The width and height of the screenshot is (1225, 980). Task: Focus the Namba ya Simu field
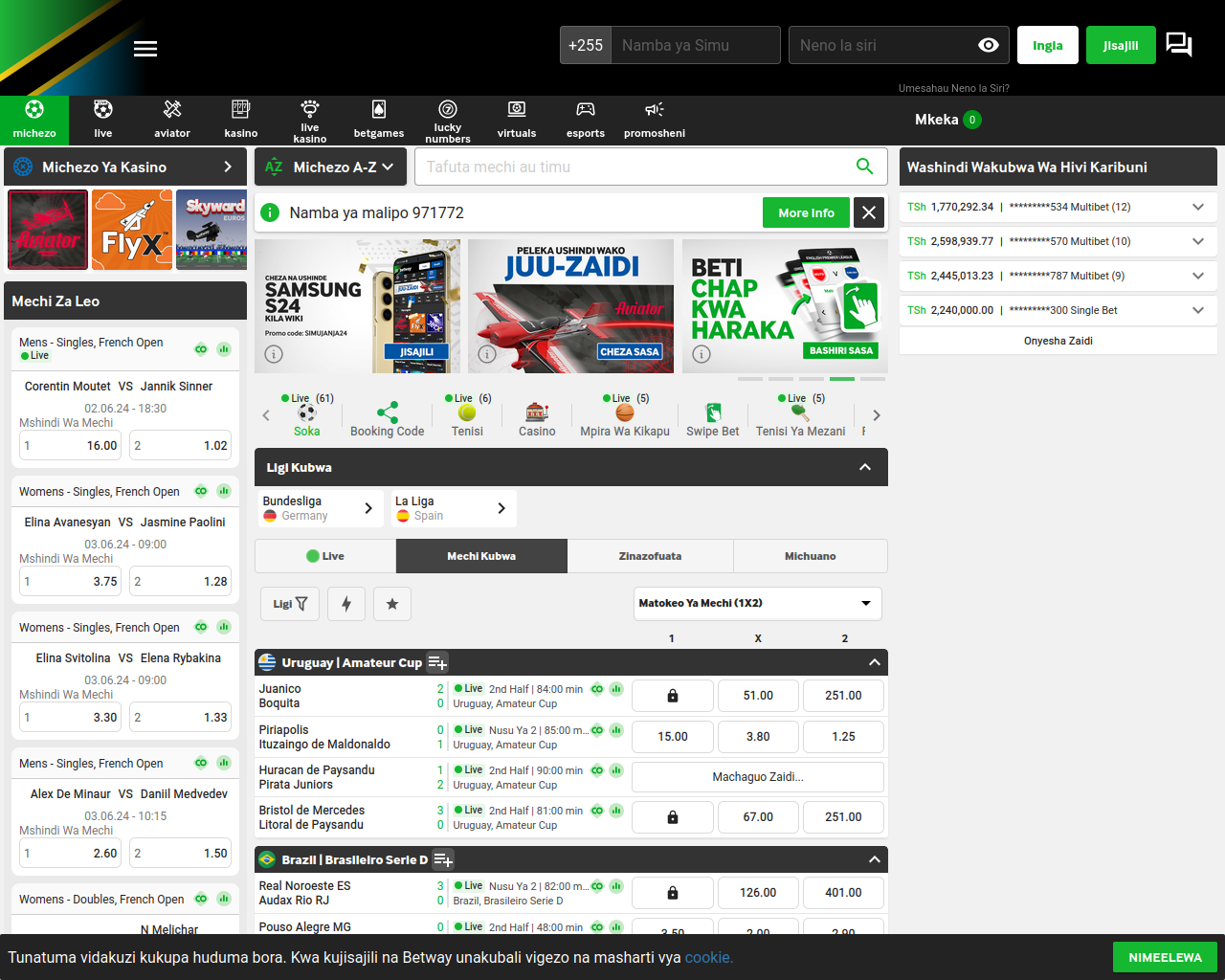tap(696, 45)
